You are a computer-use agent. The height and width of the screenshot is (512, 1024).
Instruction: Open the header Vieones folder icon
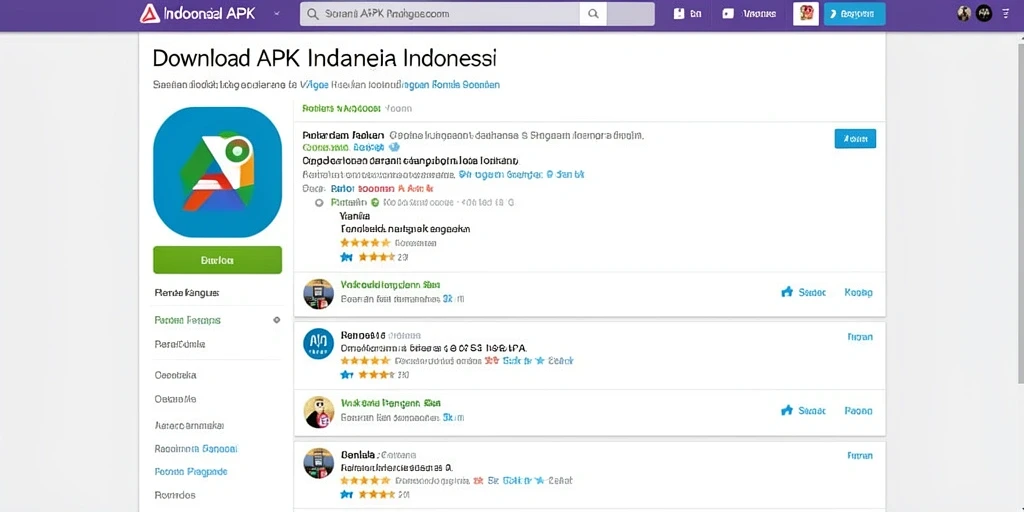pyautogui.click(x=728, y=14)
